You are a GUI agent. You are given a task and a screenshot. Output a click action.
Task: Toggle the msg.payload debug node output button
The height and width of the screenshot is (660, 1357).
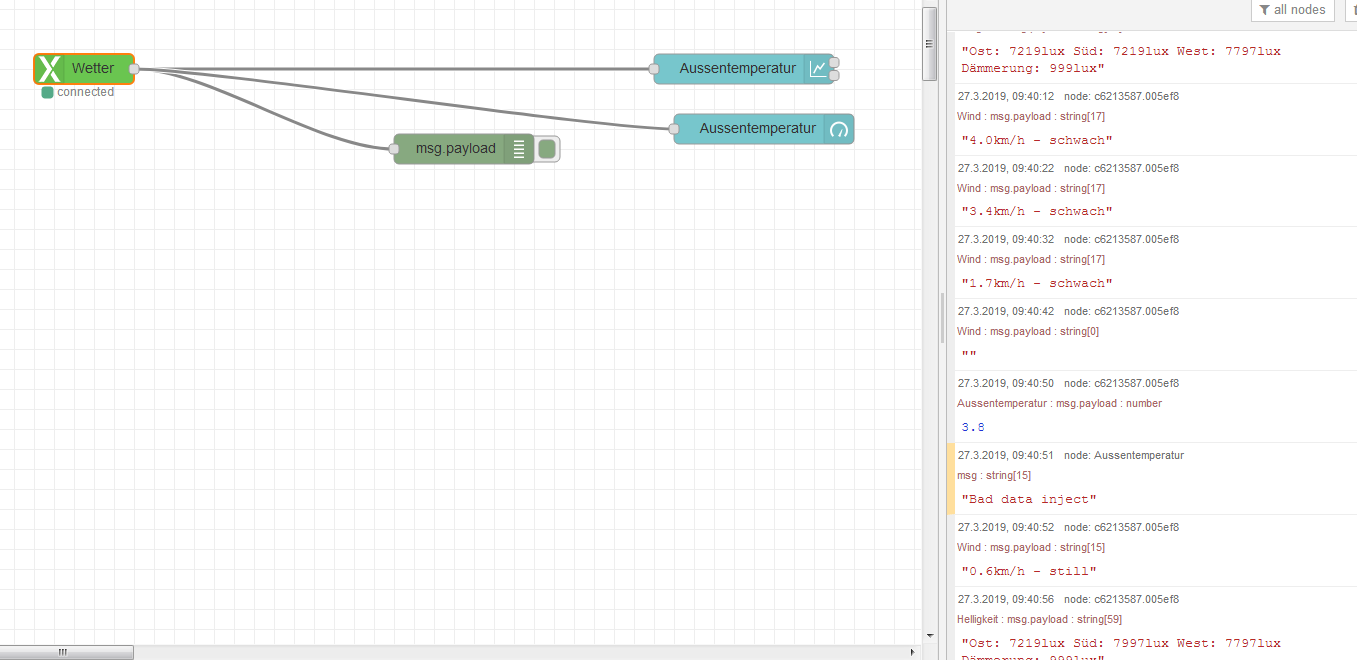(x=547, y=149)
